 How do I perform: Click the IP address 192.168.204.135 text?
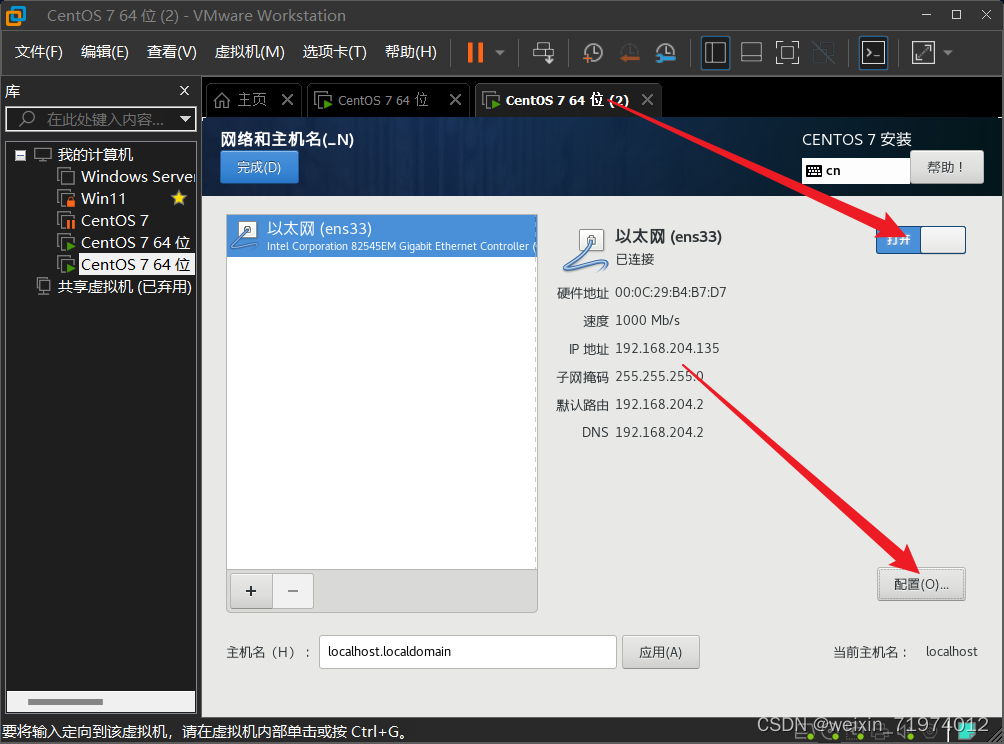coord(667,348)
